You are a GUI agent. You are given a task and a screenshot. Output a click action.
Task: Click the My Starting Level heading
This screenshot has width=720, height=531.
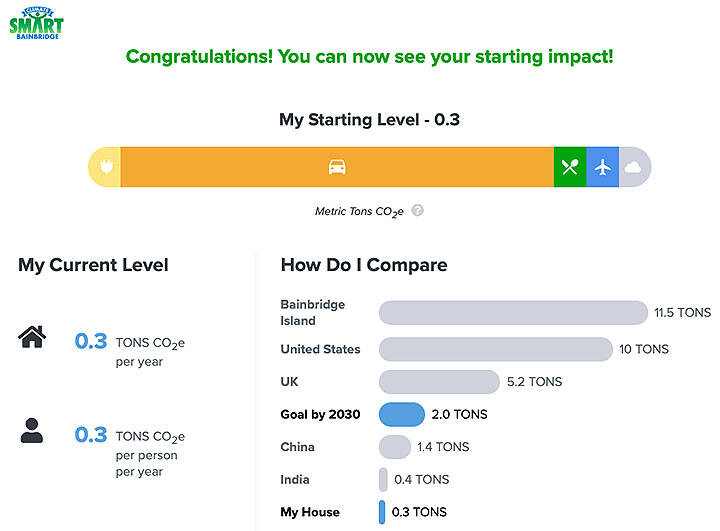(x=369, y=120)
